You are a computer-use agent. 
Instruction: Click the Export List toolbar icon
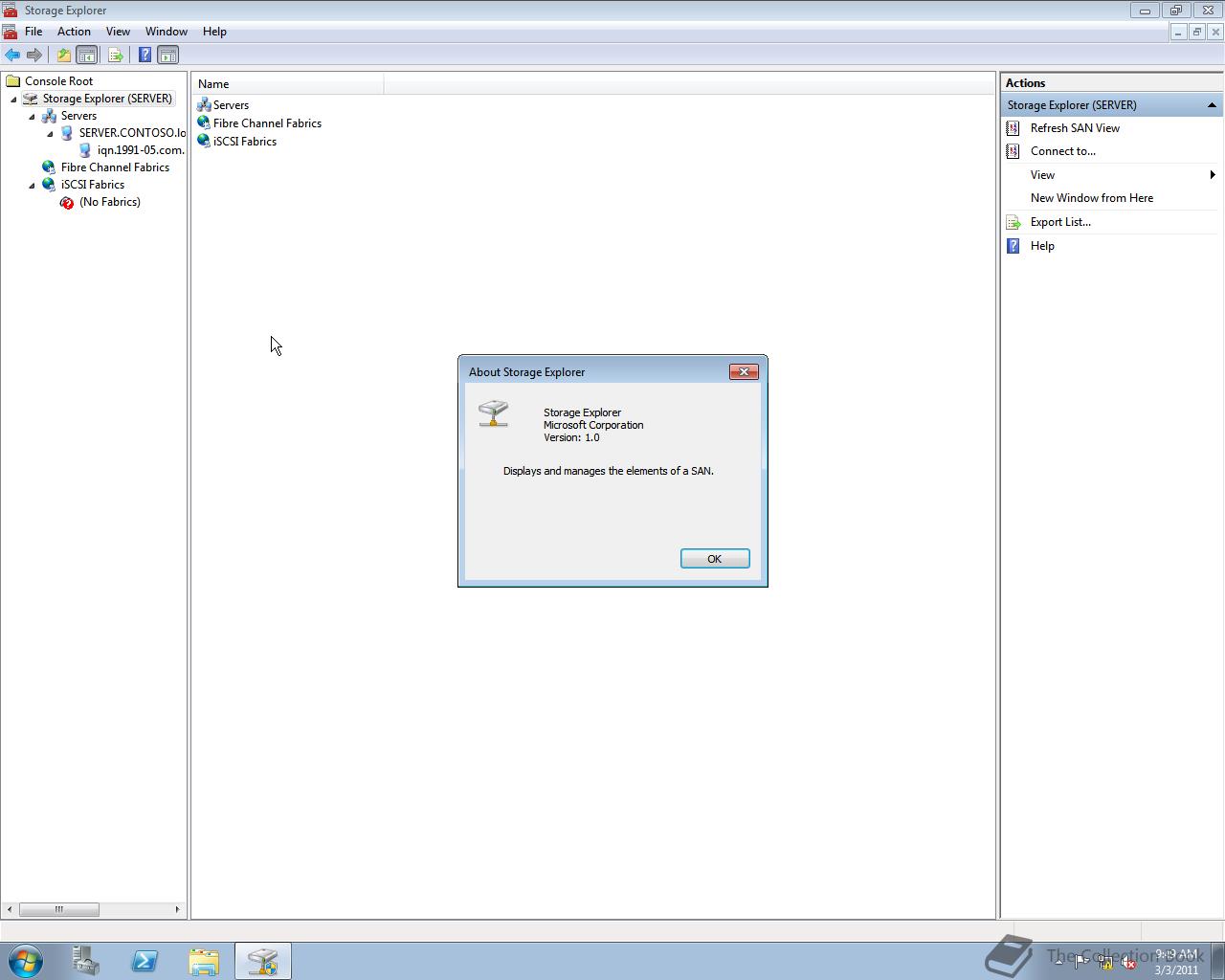[x=116, y=55]
